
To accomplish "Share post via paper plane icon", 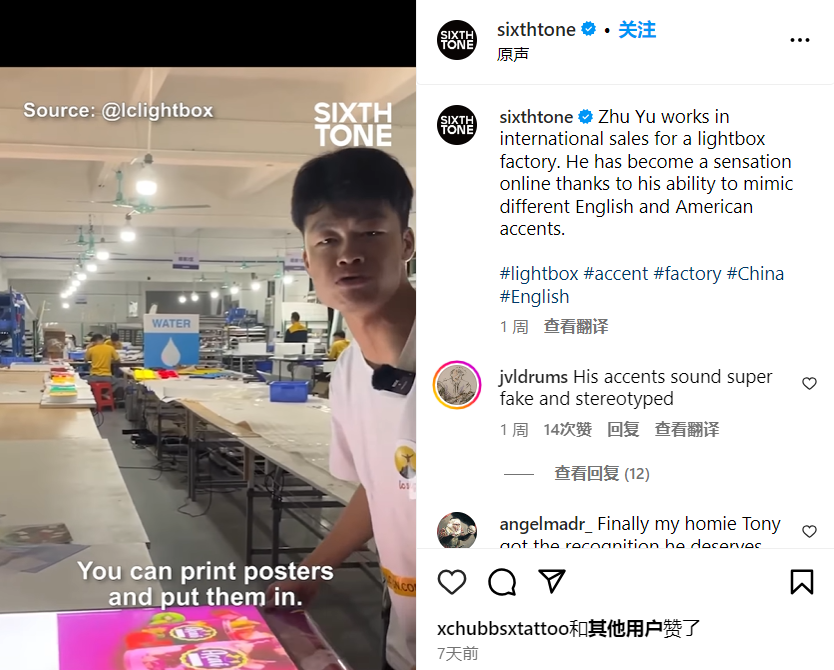I will (552, 581).
